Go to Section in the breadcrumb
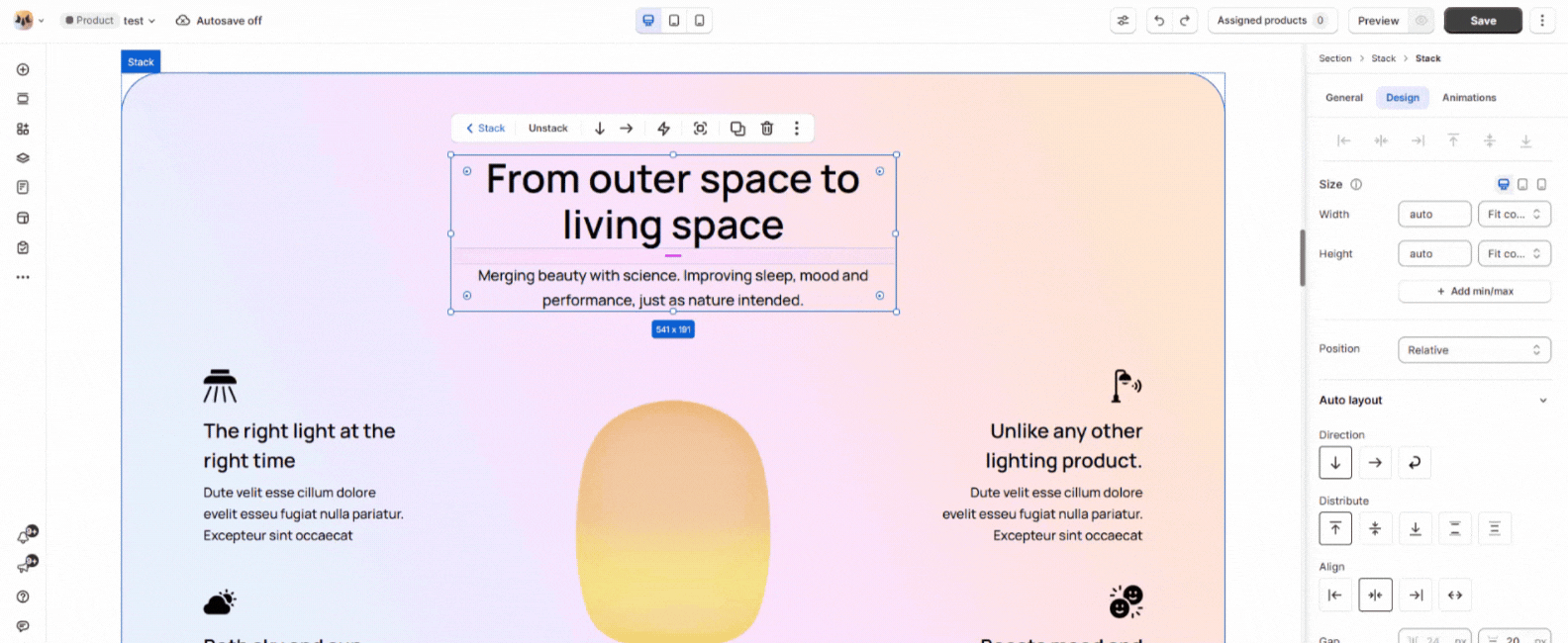Viewport: 1568px width, 643px height. pos(1334,58)
